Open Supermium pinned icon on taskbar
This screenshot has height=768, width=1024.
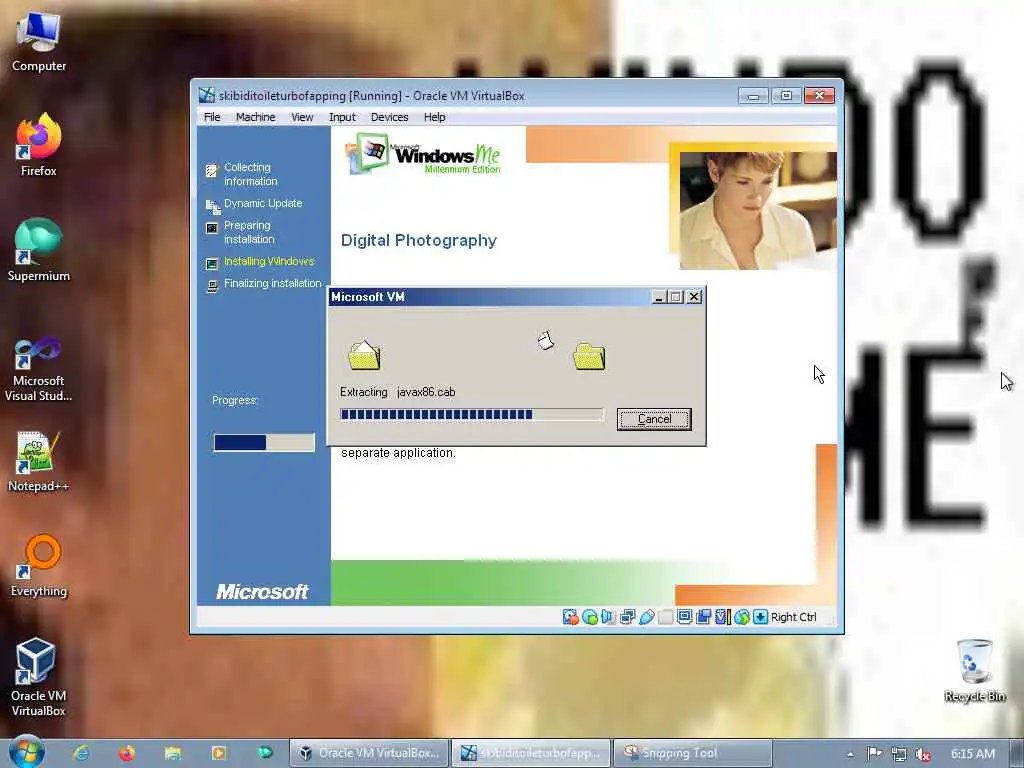click(264, 753)
